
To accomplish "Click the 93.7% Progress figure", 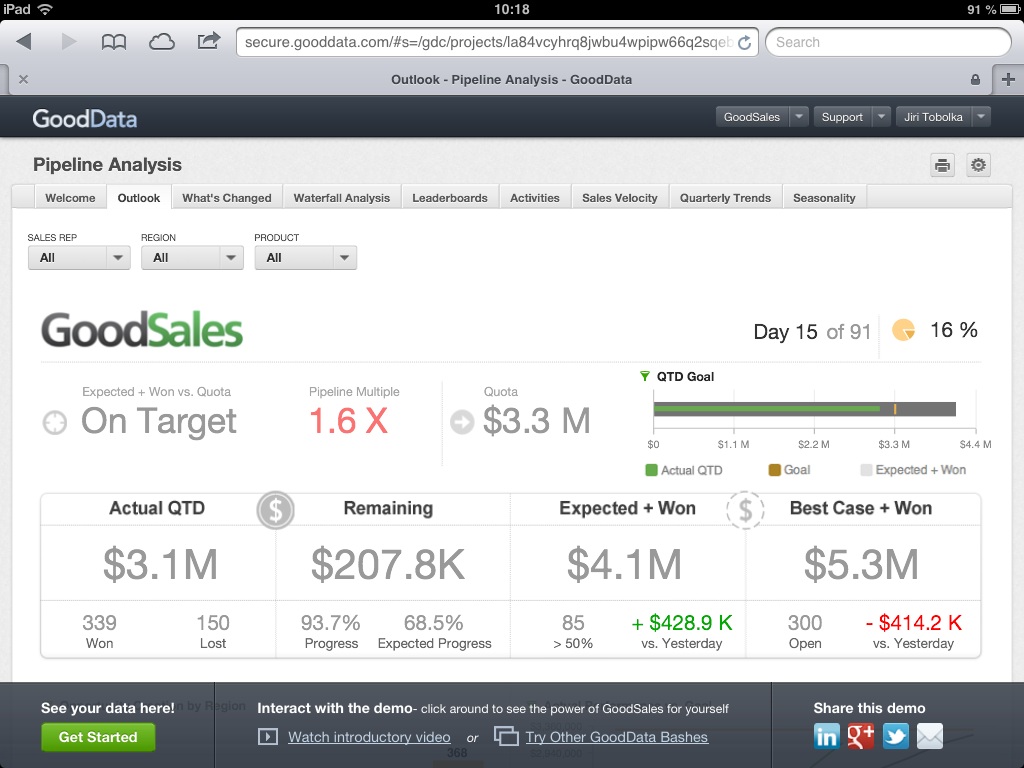I will point(330,623).
